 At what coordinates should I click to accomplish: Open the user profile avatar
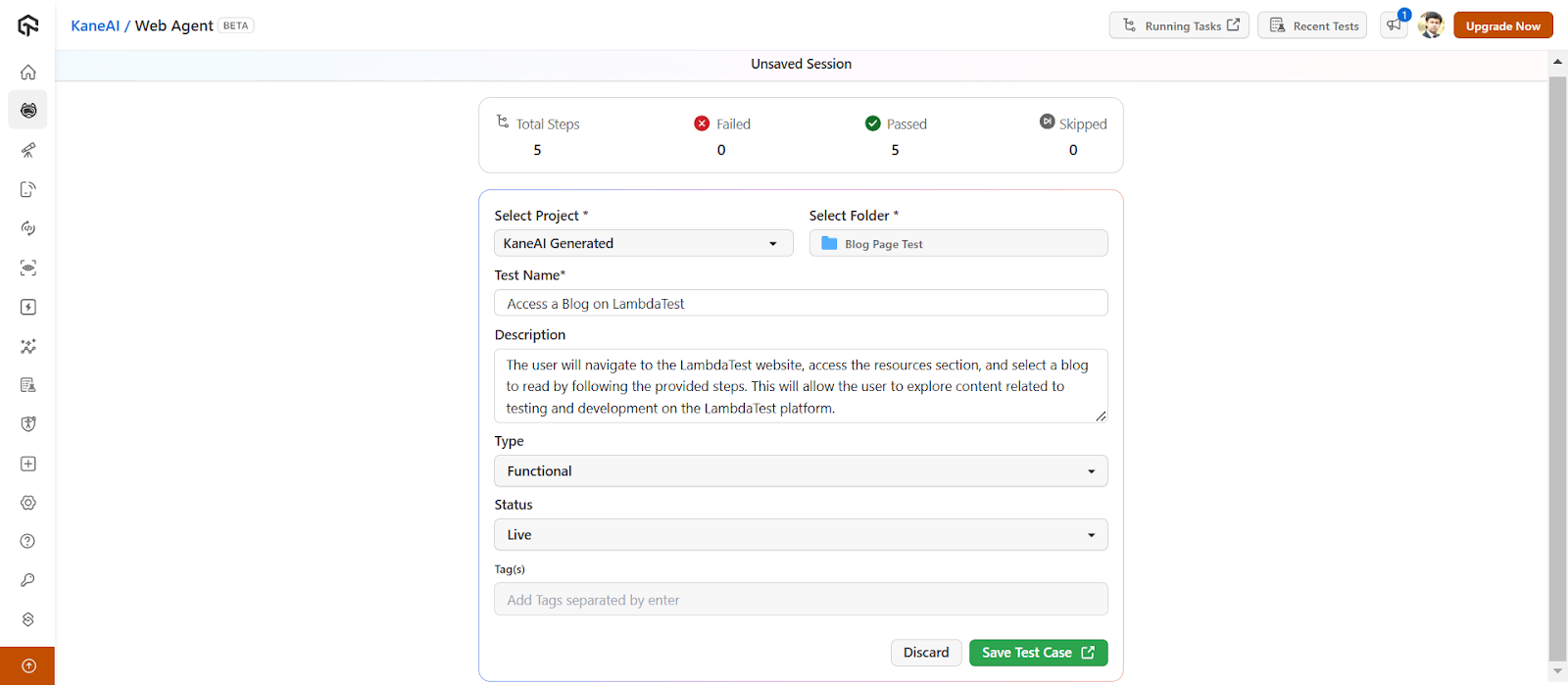coord(1431,25)
